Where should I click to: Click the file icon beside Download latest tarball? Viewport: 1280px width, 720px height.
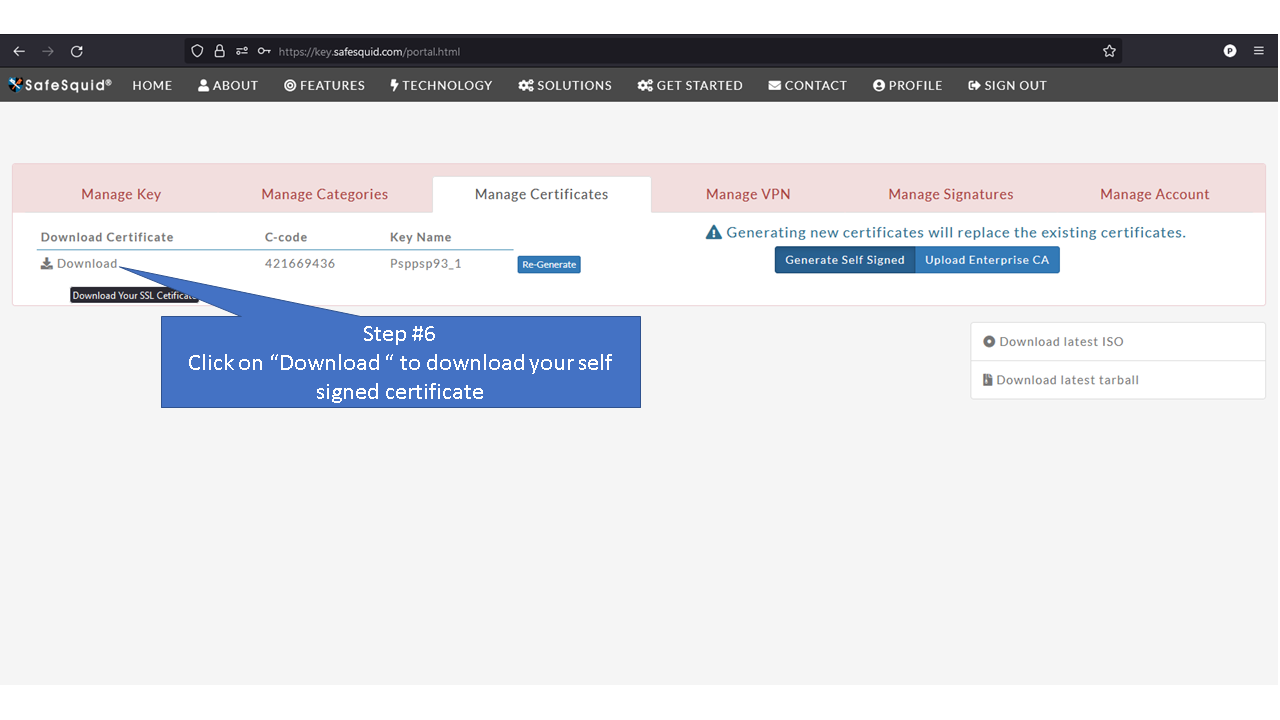point(989,380)
